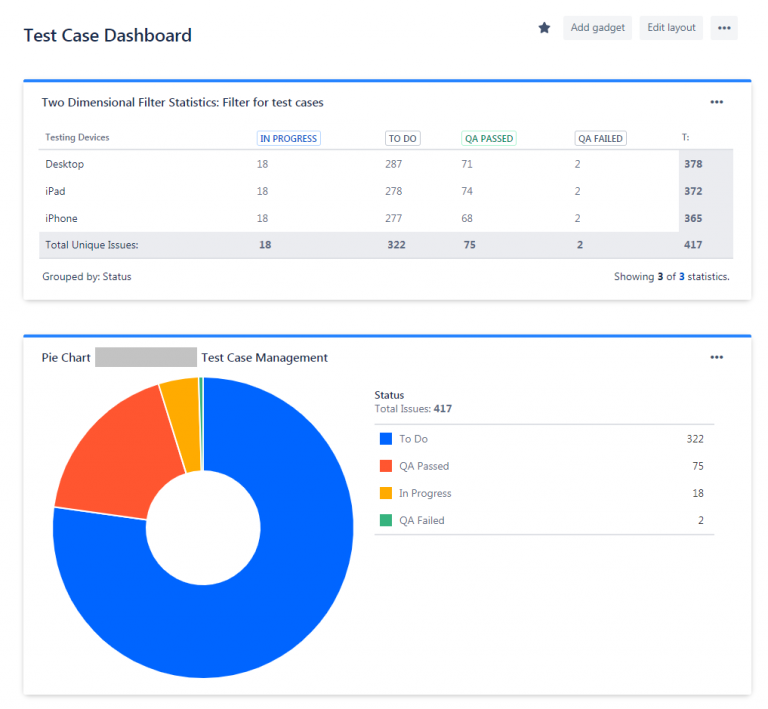
Task: Open Pie Chart gadget ellipsis menu
Action: tap(716, 357)
